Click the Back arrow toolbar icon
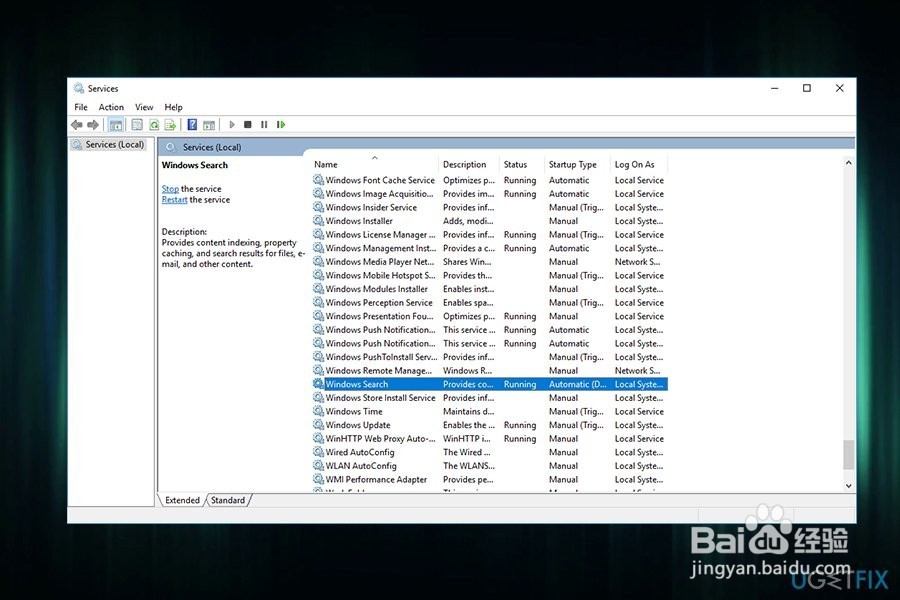Viewport: 900px width, 600px height. click(76, 125)
